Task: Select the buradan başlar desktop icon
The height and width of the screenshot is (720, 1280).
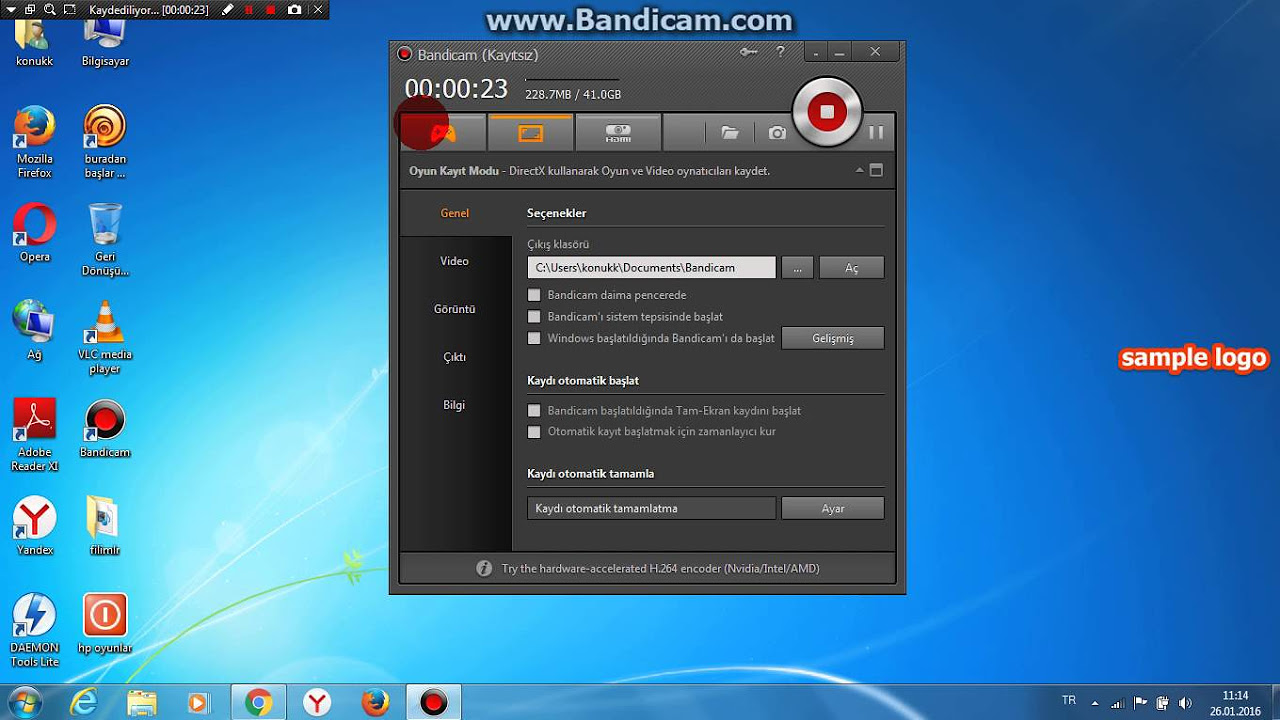Action: [x=105, y=141]
